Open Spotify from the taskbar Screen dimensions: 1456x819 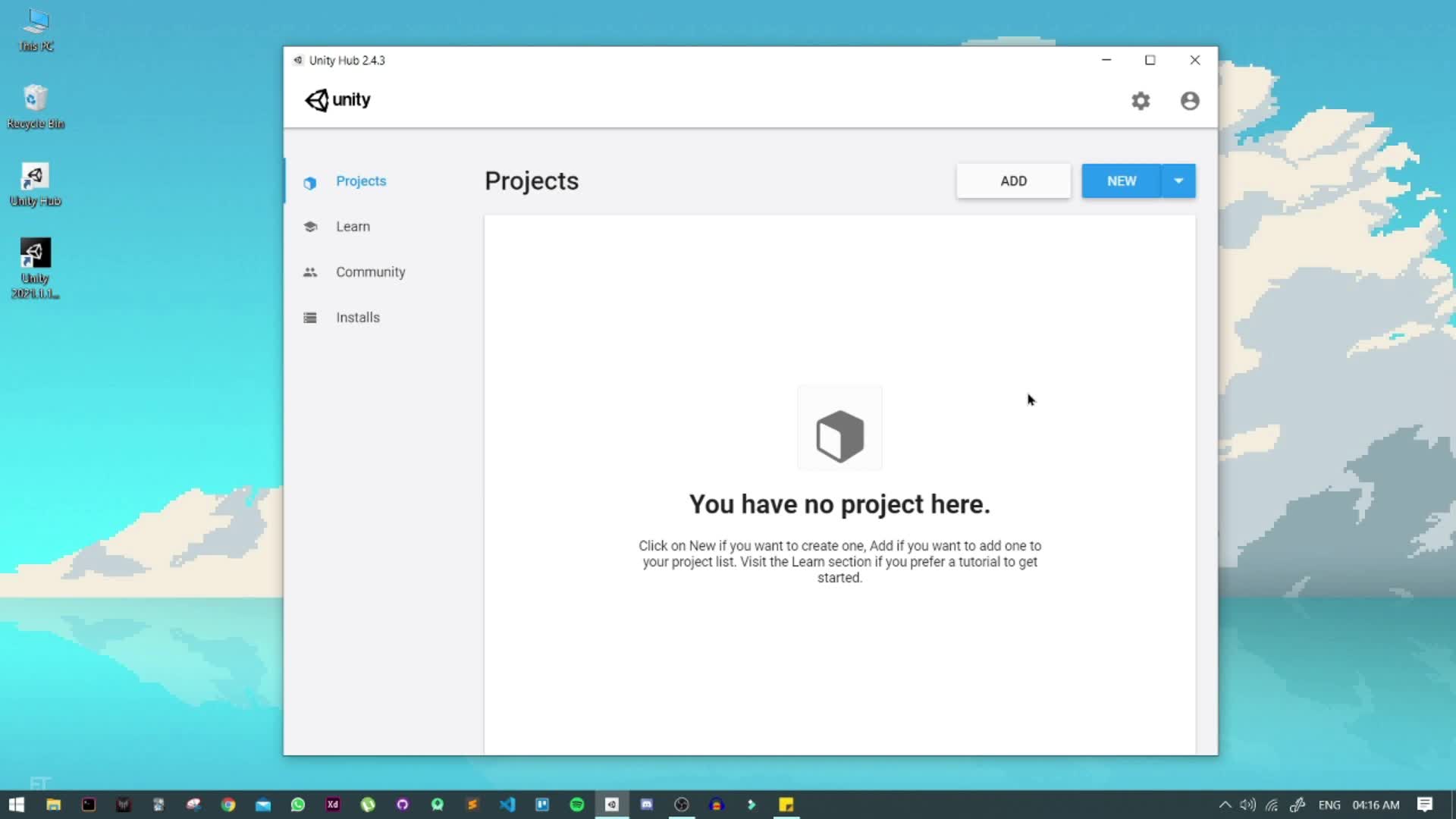577,805
